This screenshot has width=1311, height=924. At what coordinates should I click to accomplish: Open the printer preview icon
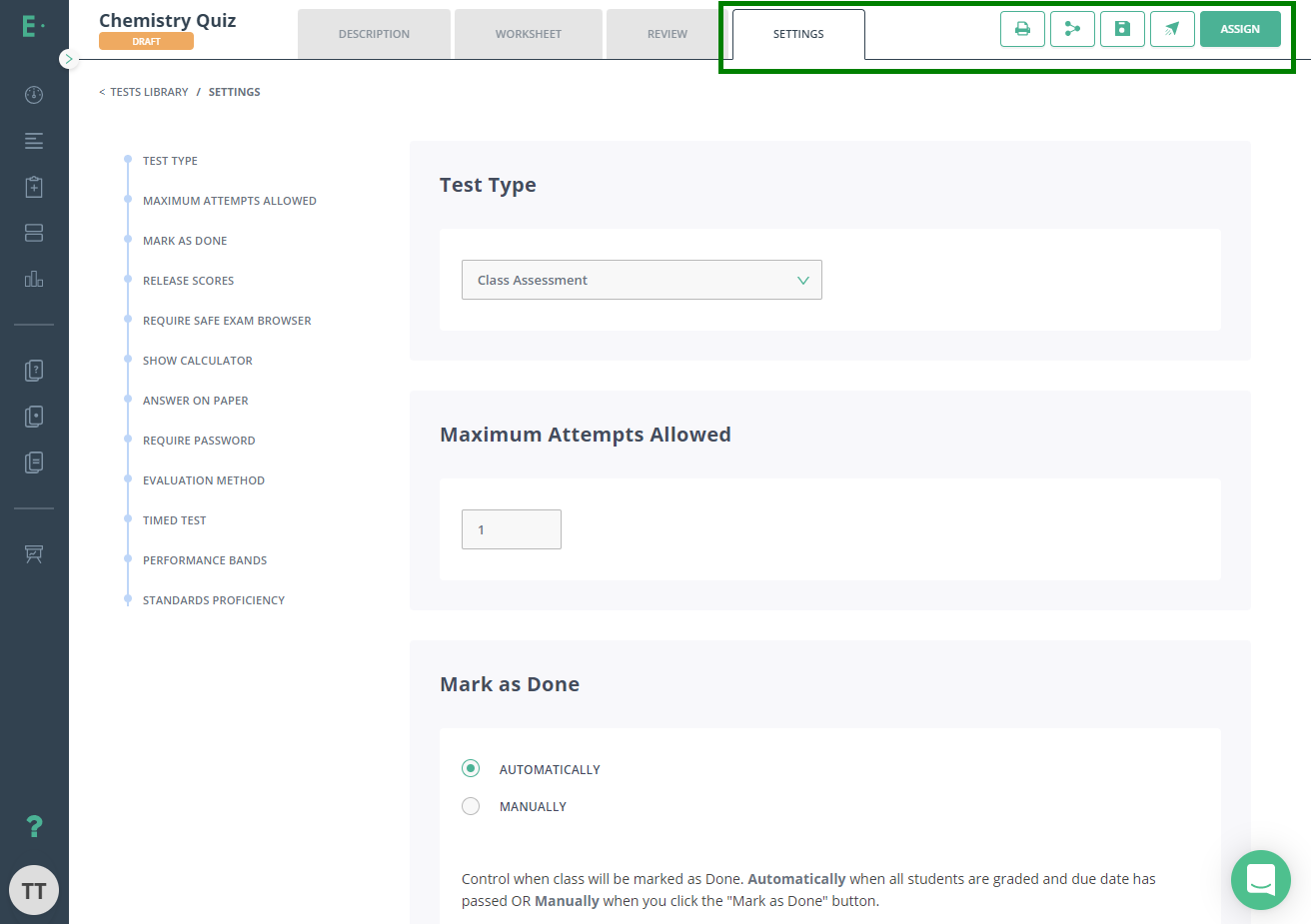click(x=1022, y=29)
